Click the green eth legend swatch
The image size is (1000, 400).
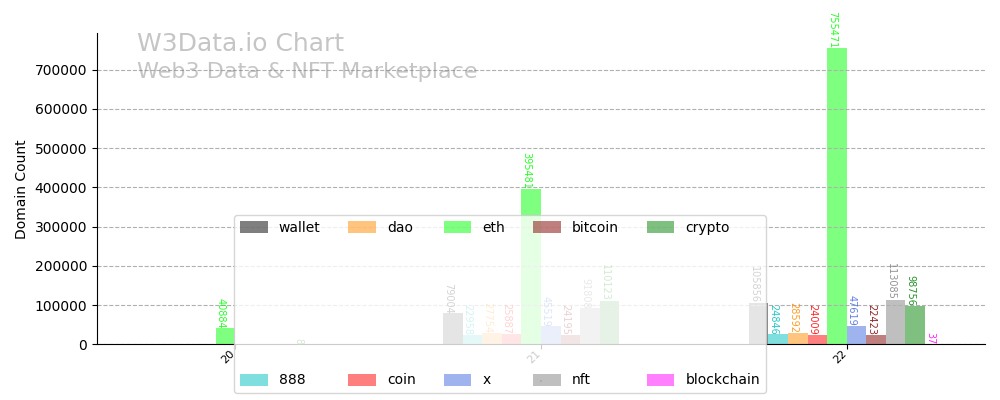pos(458,227)
